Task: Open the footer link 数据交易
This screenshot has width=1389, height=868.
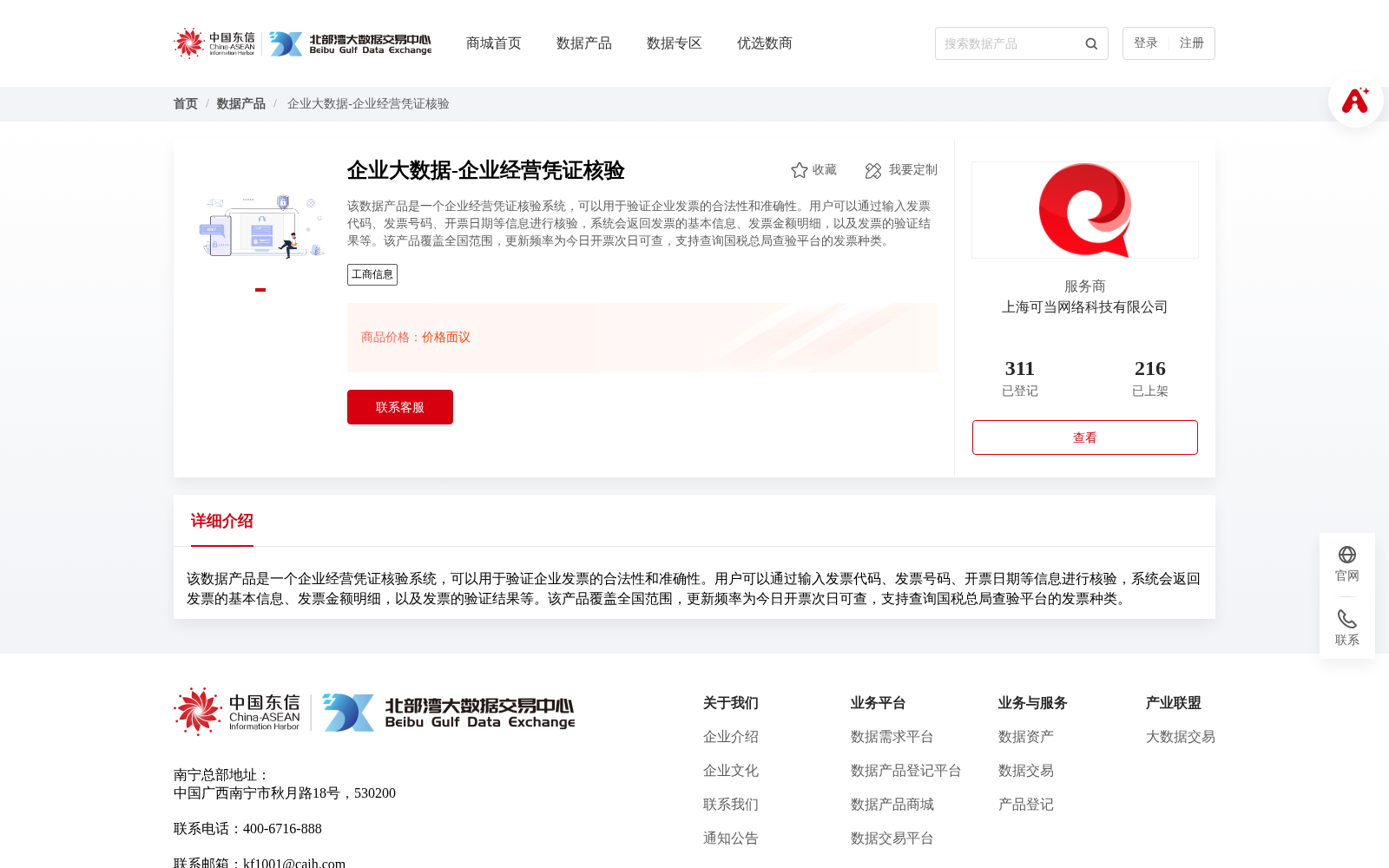Action: 1026,771
